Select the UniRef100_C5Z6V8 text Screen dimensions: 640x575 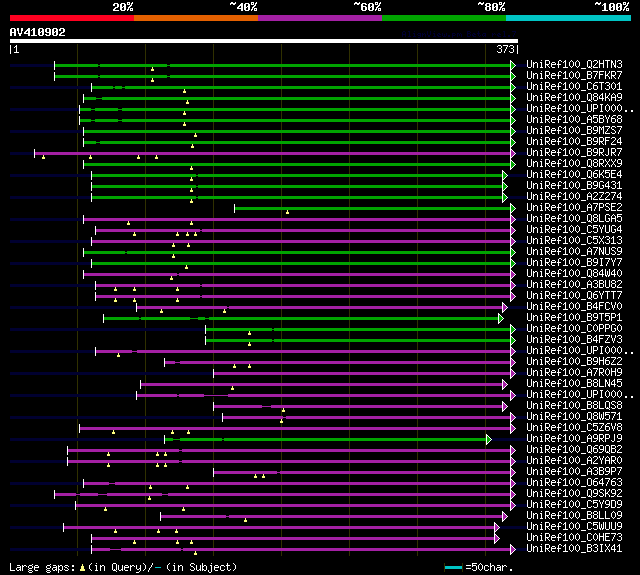pos(574,428)
